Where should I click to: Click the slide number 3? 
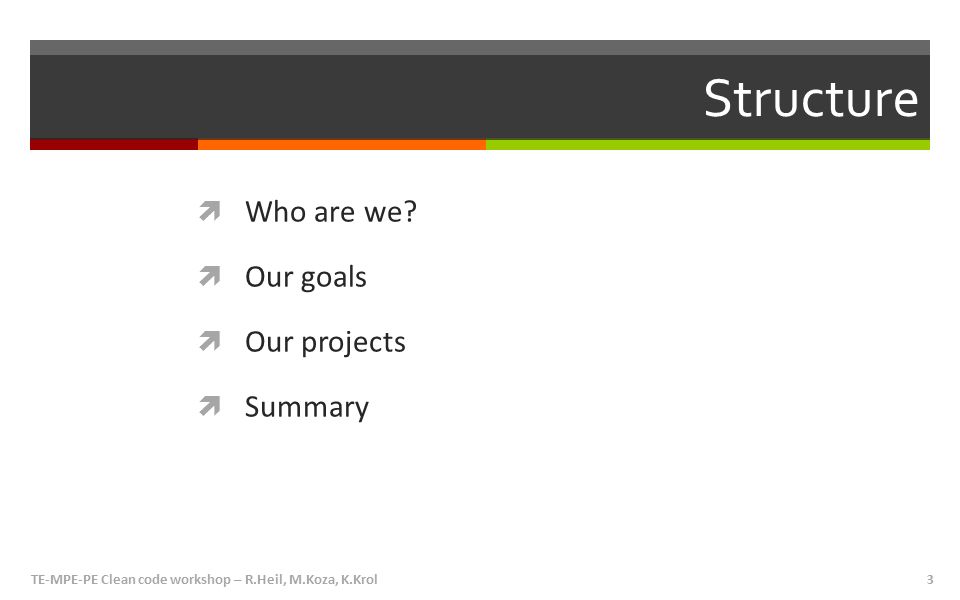tap(929, 579)
